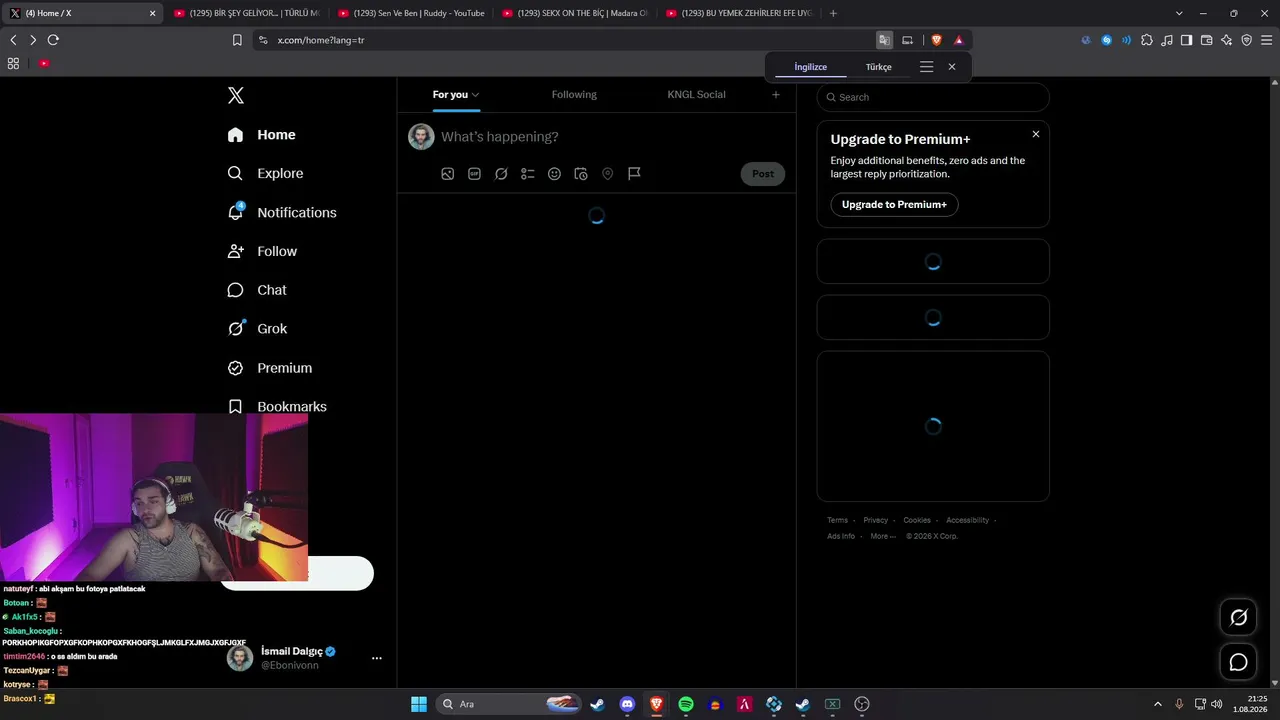Image resolution: width=1280 pixels, height=720 pixels.
Task: Switch to the Sen Ve Ben Ruddy tab
Action: [x=410, y=13]
